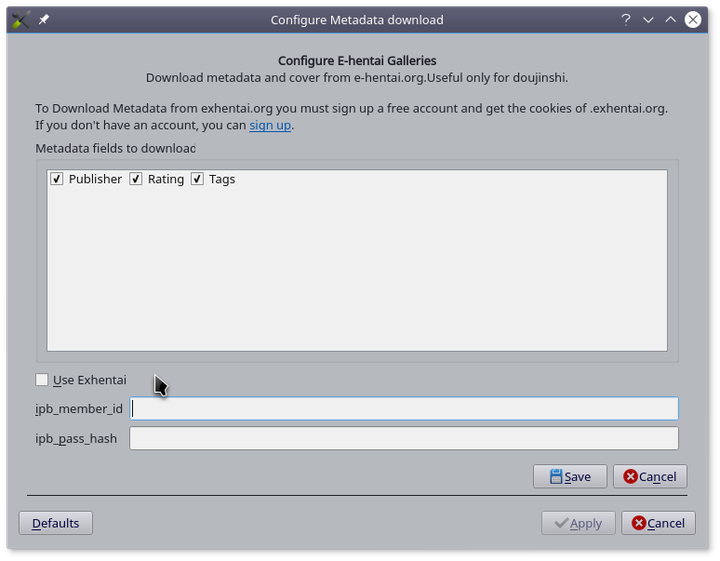This screenshot has width=720, height=561.
Task: Maximize the dialog using the up-arrow icon
Action: 670,19
